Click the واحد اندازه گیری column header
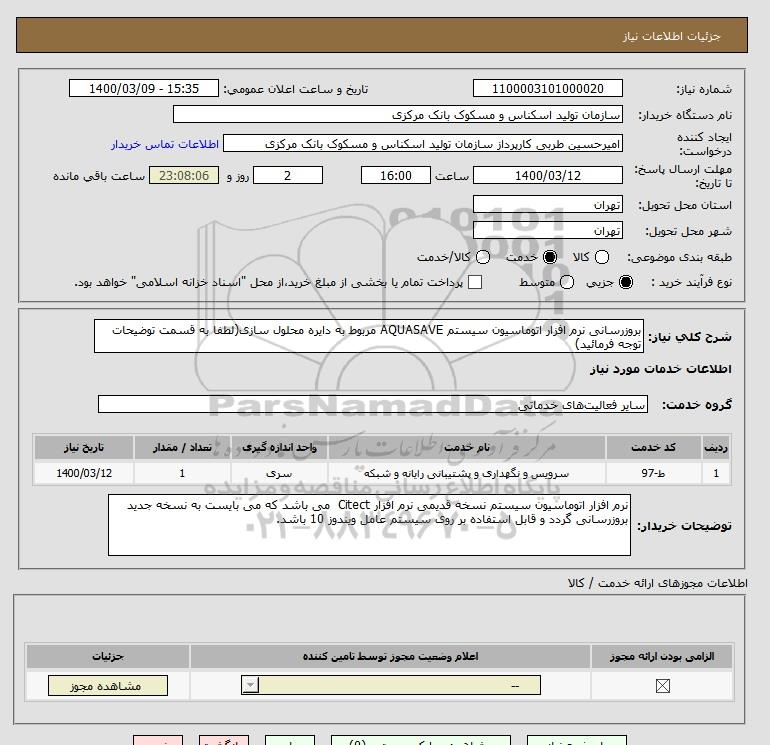The image size is (770, 745). pos(279,447)
